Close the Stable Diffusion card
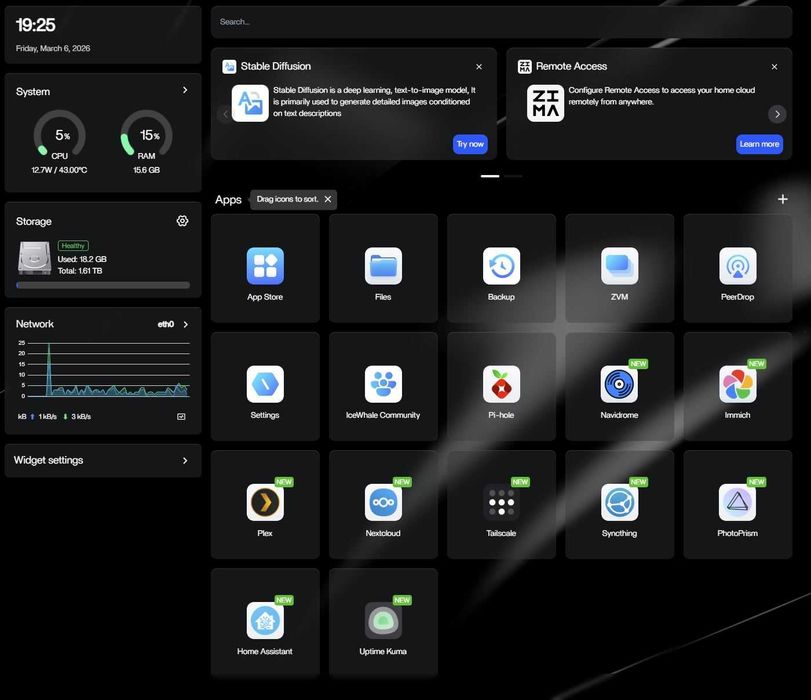This screenshot has height=700, width=811. 479,67
